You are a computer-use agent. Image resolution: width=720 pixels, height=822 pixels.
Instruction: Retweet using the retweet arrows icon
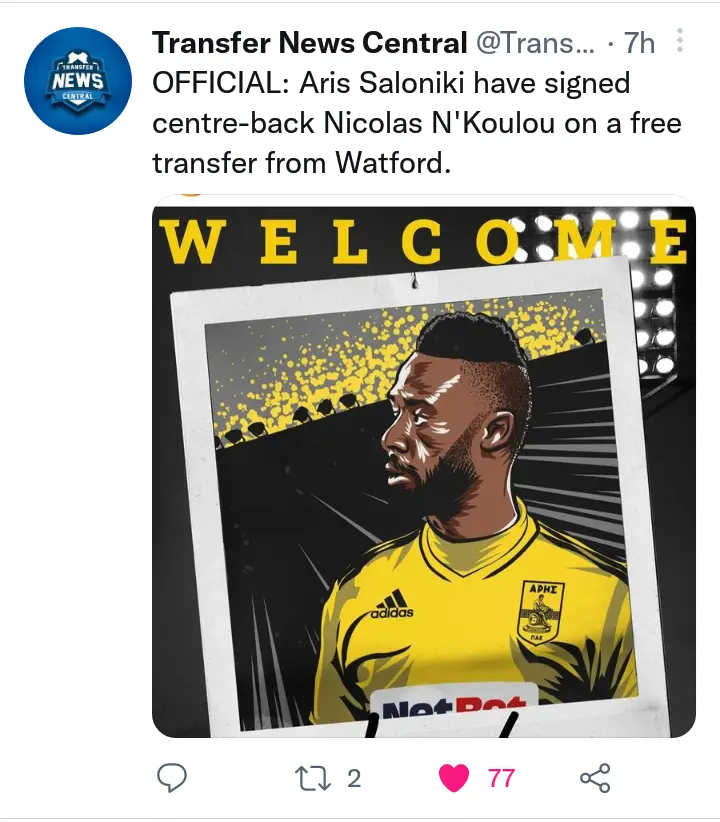click(313, 778)
